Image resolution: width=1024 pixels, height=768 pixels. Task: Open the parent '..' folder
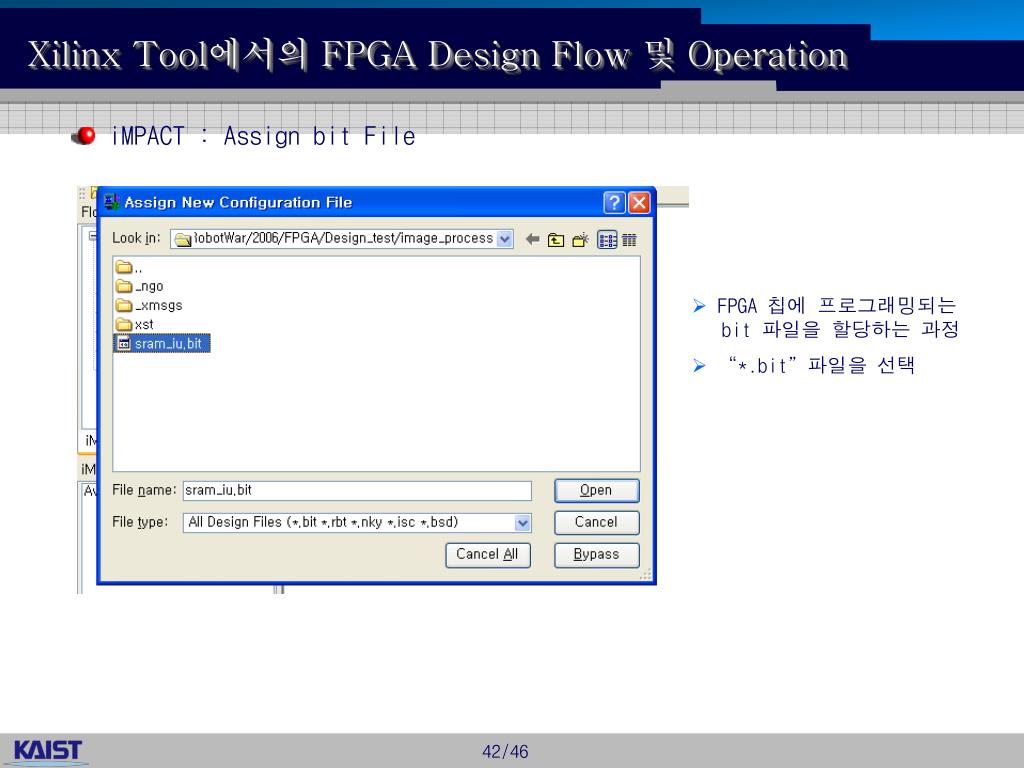pos(129,267)
